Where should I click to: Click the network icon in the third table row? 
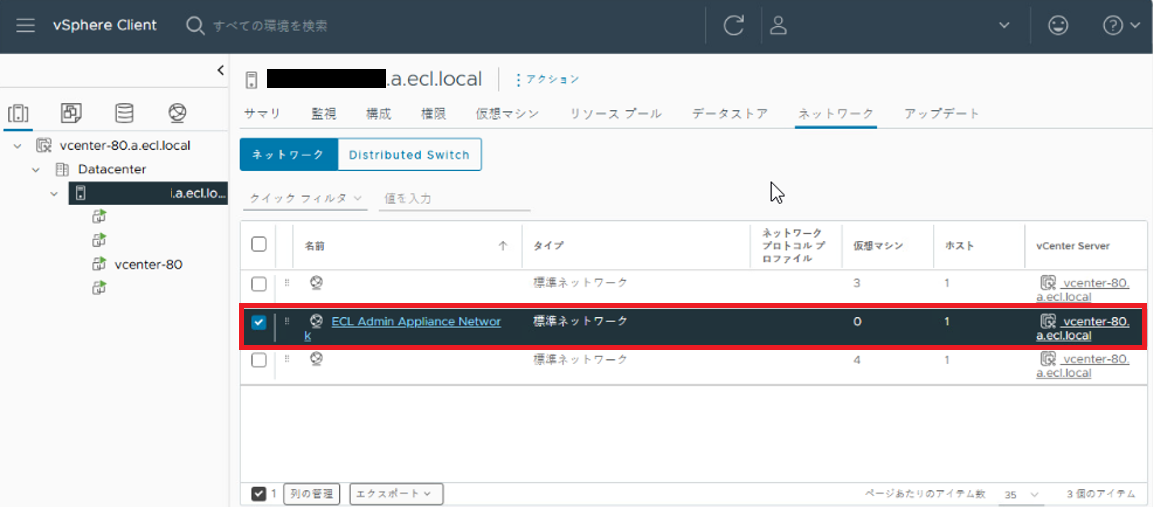tap(316, 359)
